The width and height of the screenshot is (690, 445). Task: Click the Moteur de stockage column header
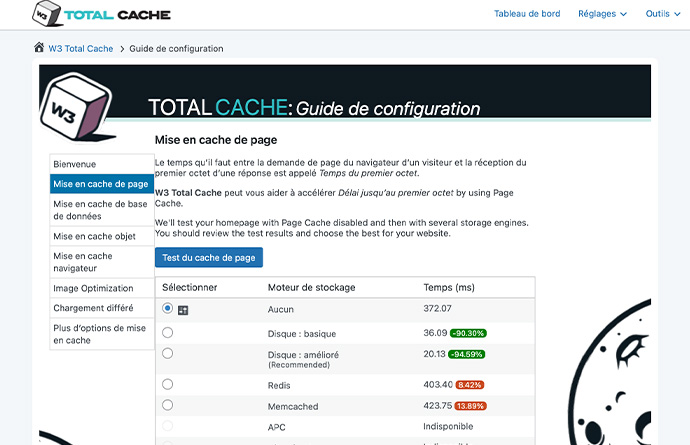311,287
